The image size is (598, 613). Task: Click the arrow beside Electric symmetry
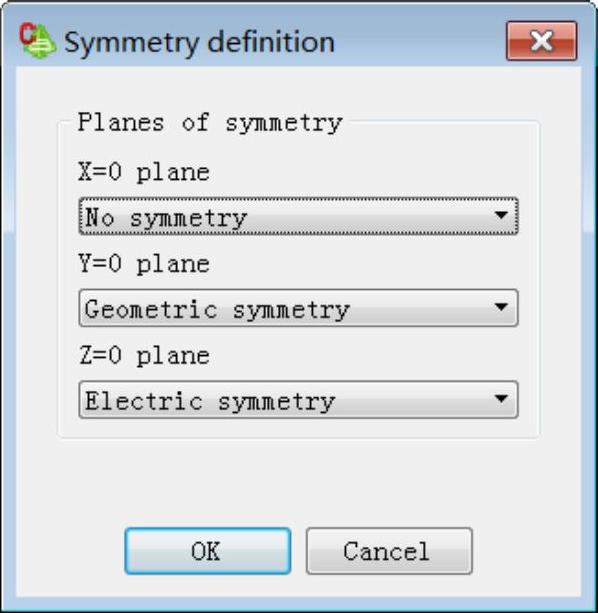501,399
